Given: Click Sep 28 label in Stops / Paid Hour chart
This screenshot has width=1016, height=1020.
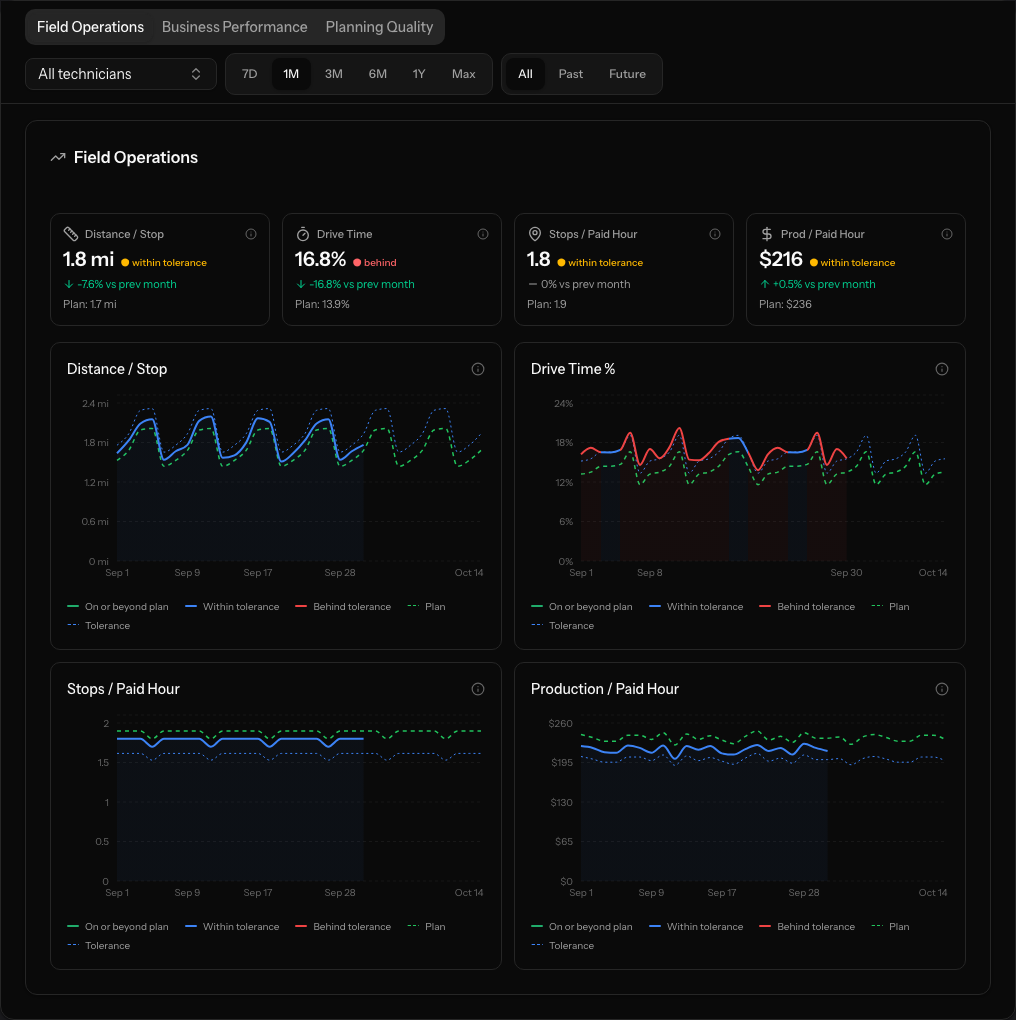Looking at the screenshot, I should click(x=340, y=892).
